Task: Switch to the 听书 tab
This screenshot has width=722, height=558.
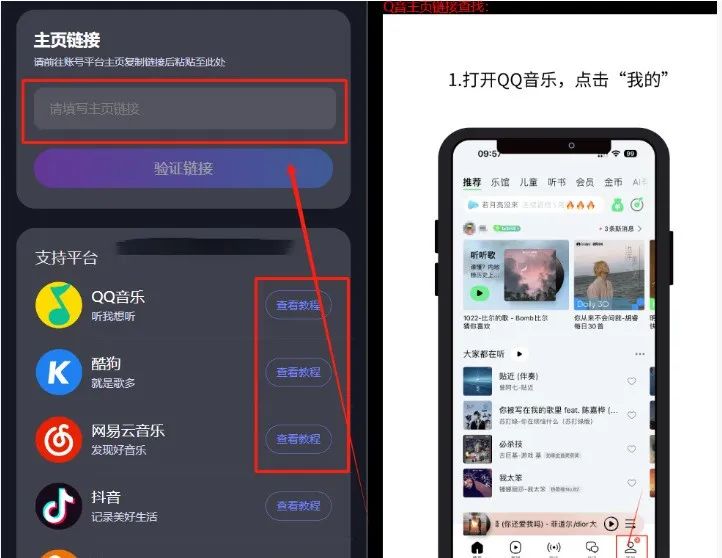Action: [557, 182]
